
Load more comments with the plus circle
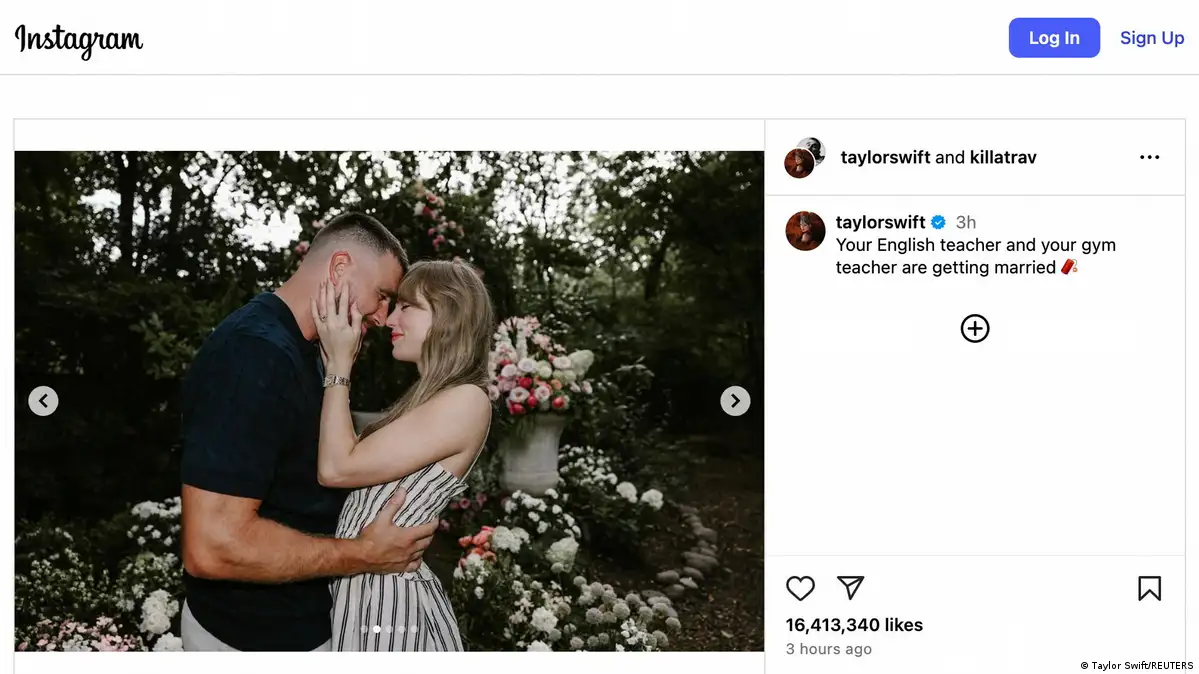[x=975, y=328]
